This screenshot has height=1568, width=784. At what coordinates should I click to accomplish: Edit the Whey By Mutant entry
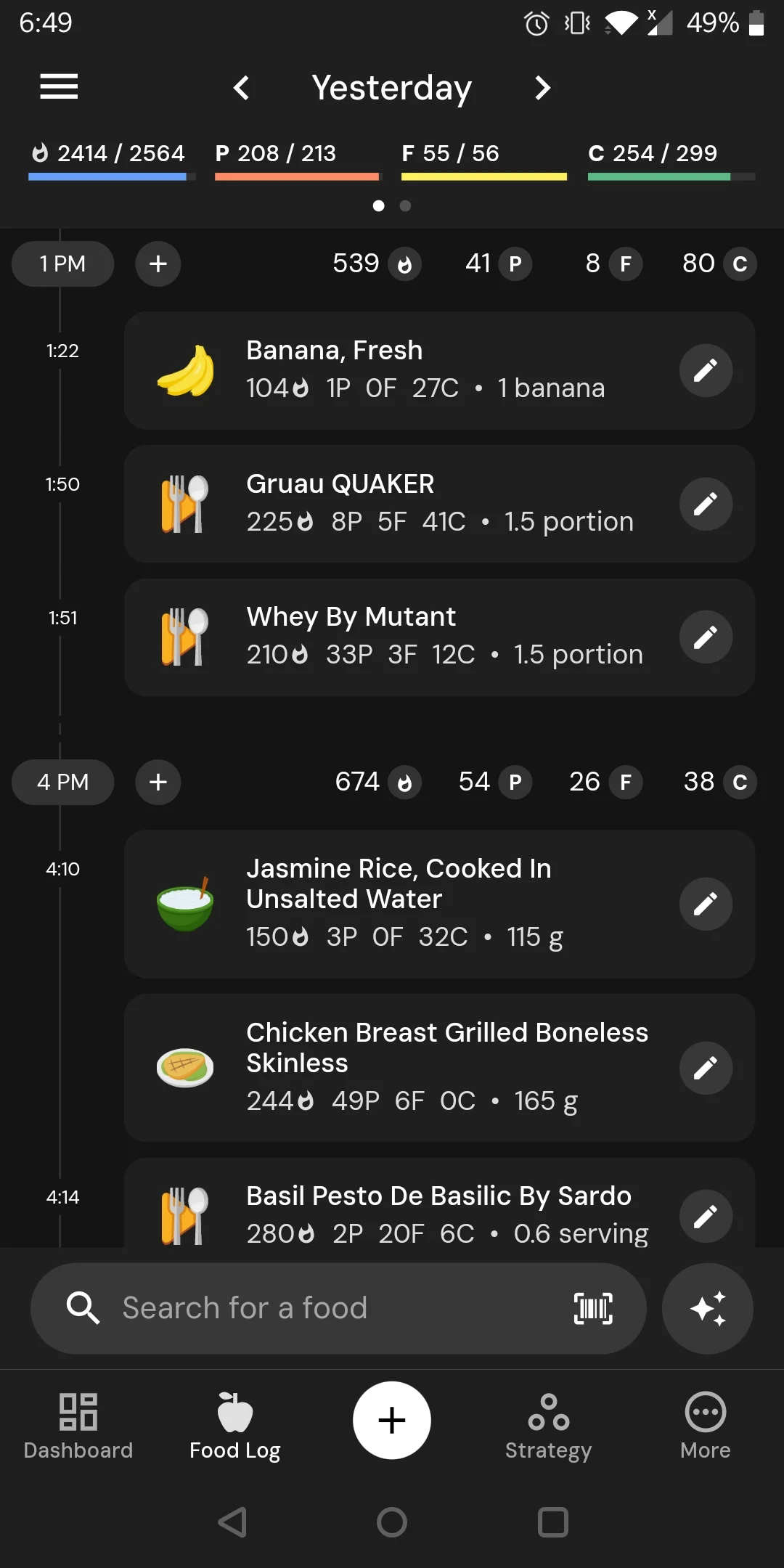(706, 637)
